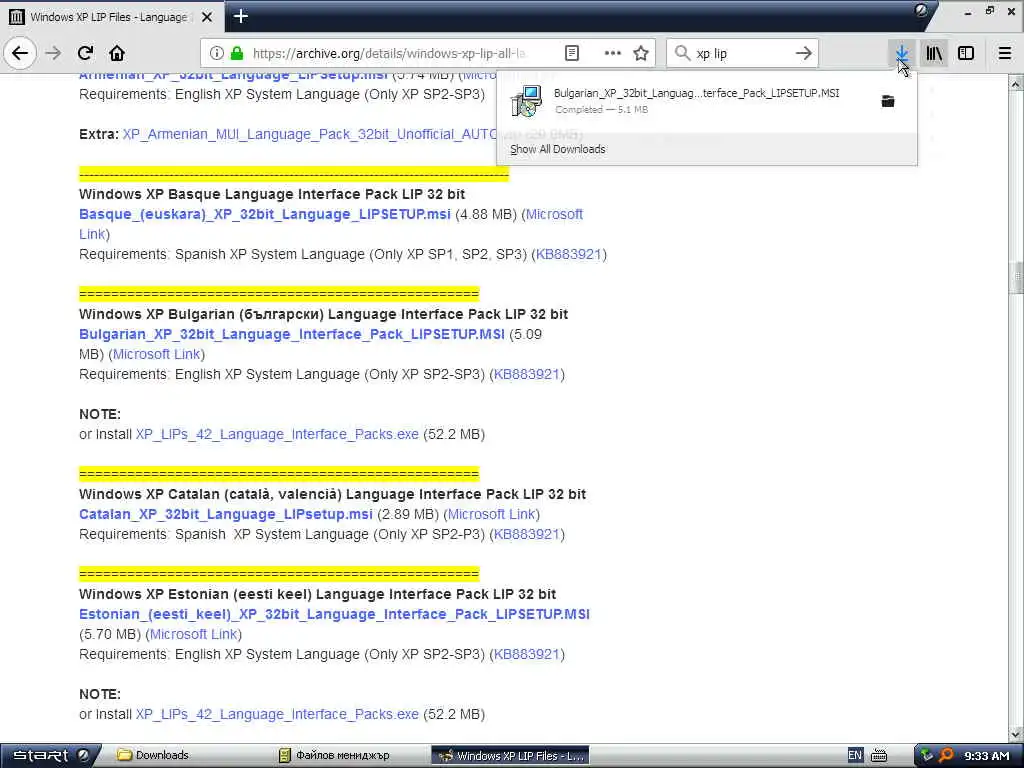
Task: Open XP_LIPs_42 exe link under Bulgarian note
Action: point(277,434)
